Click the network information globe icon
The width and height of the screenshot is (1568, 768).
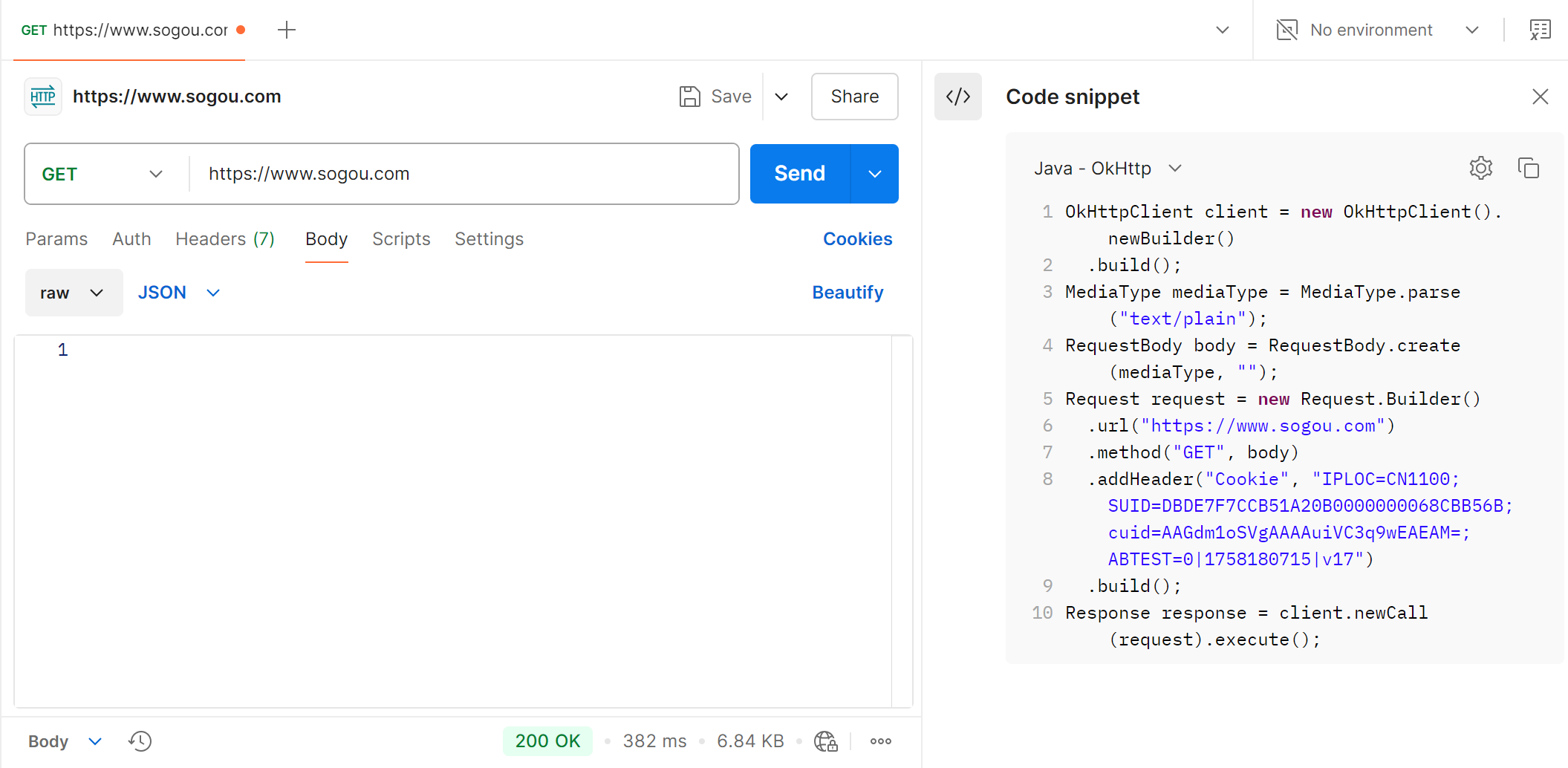(825, 741)
